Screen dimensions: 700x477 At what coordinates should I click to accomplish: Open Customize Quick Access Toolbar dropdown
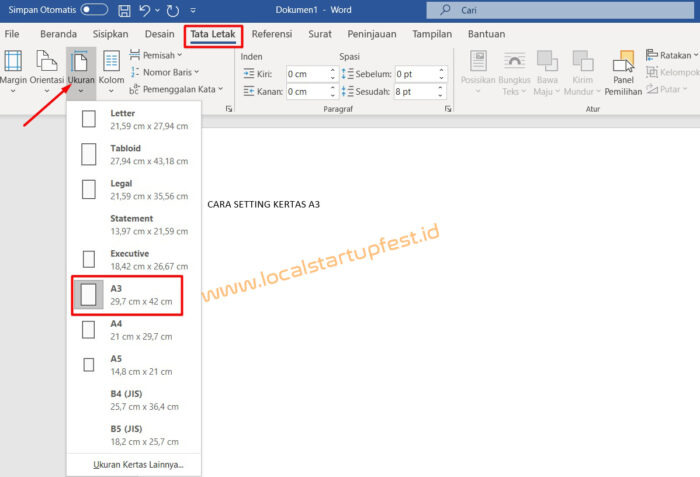click(193, 10)
